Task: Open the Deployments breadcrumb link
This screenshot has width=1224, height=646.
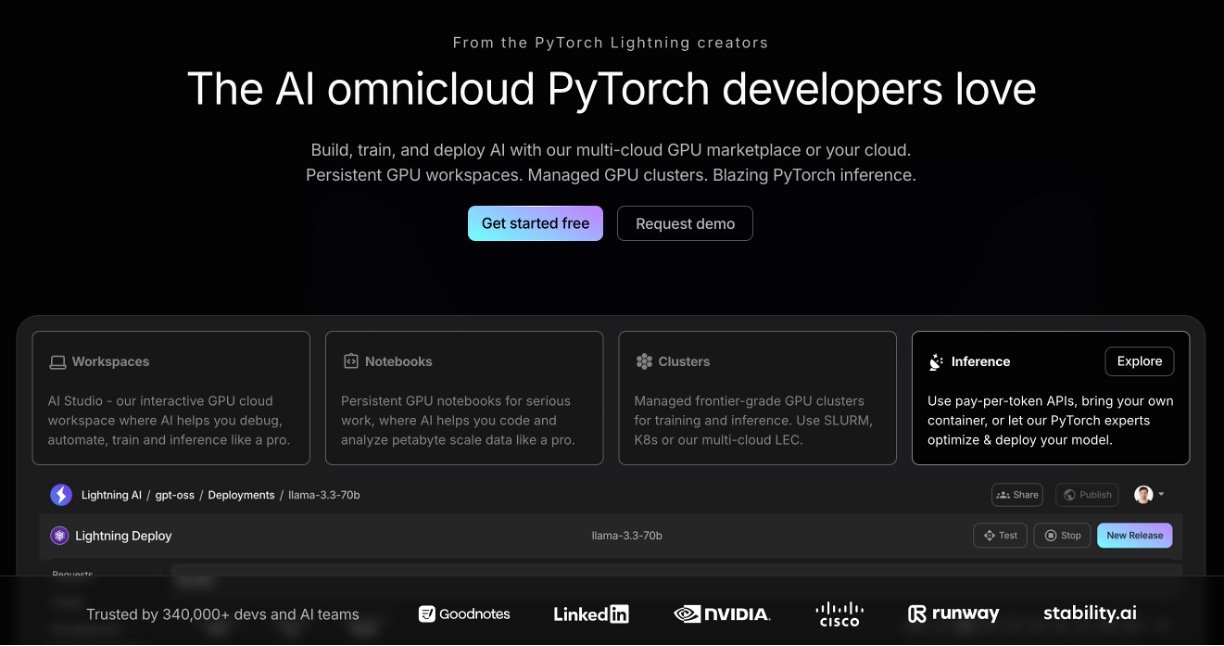Action: (240, 495)
